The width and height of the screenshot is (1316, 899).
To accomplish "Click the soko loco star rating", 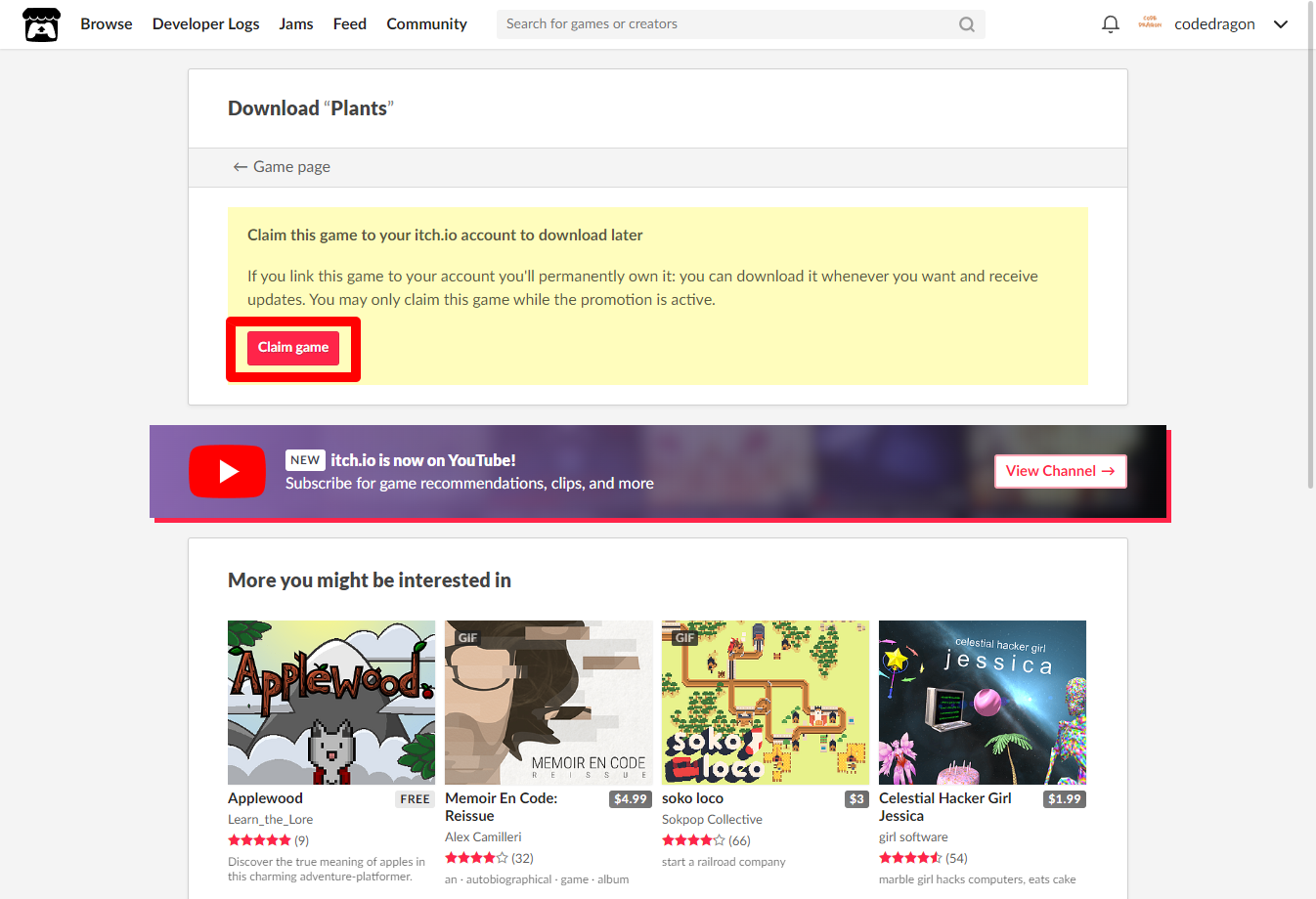I will [x=693, y=840].
